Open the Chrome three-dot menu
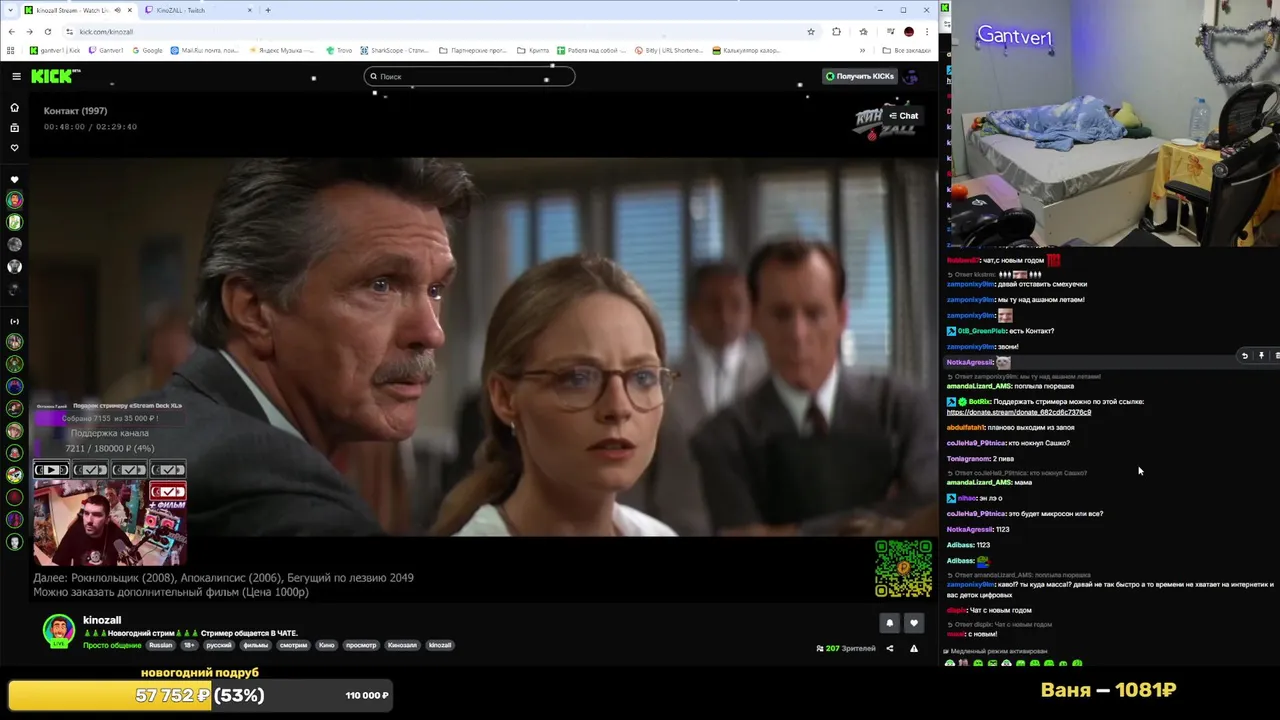 pyautogui.click(x=927, y=31)
